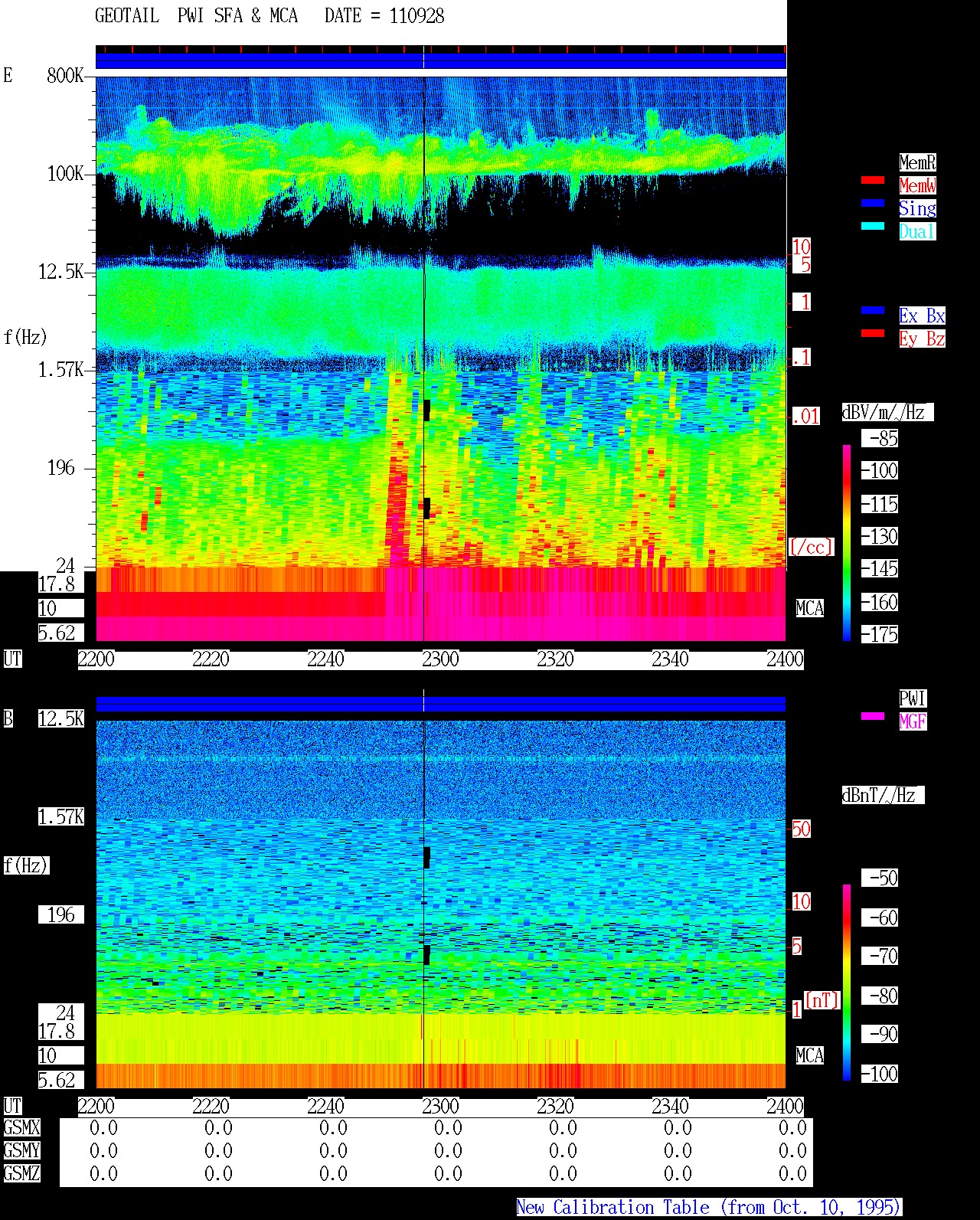
Task: Click the red MemW legend swatch
Action: [x=873, y=180]
